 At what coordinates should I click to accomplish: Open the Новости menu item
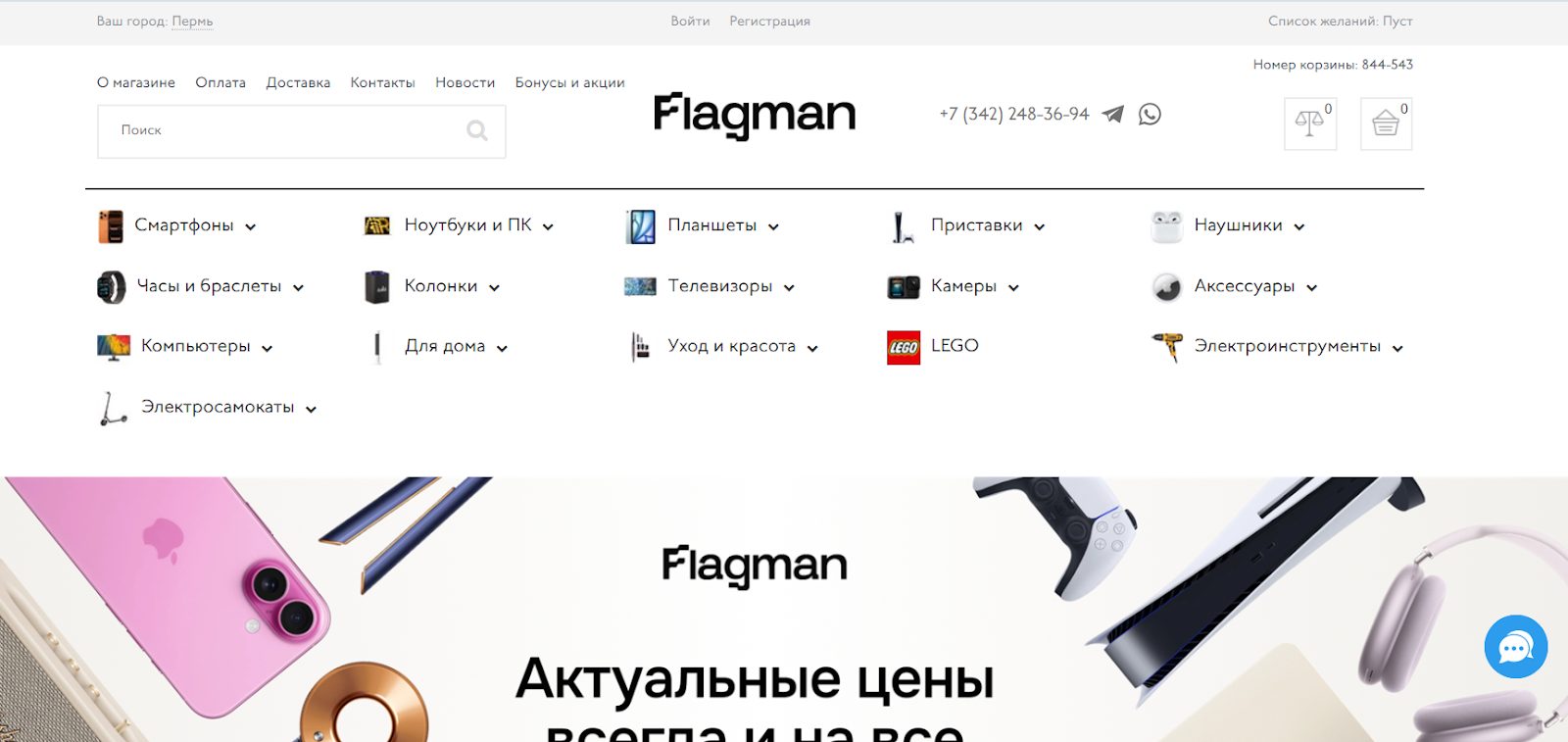click(x=465, y=82)
